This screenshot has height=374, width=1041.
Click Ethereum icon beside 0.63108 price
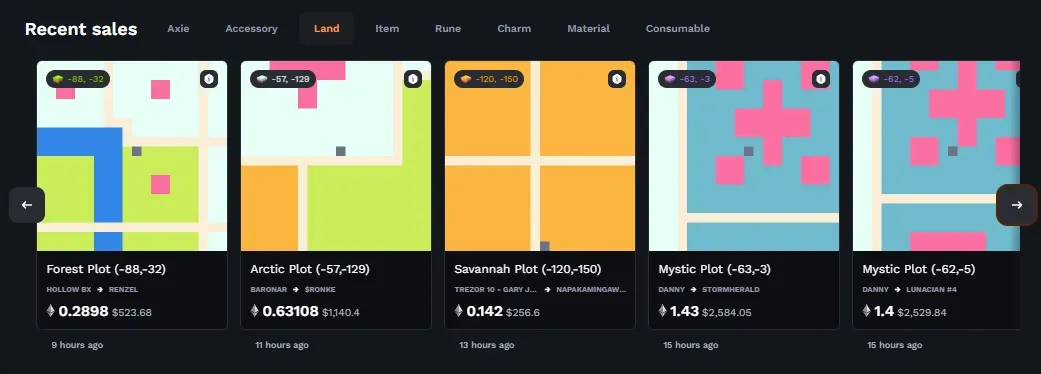[x=254, y=311]
